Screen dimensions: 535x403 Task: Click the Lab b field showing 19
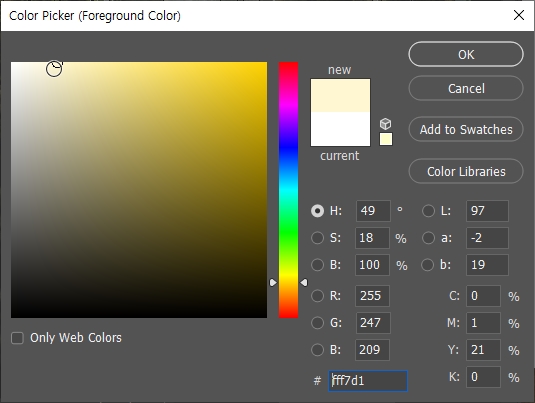(487, 265)
